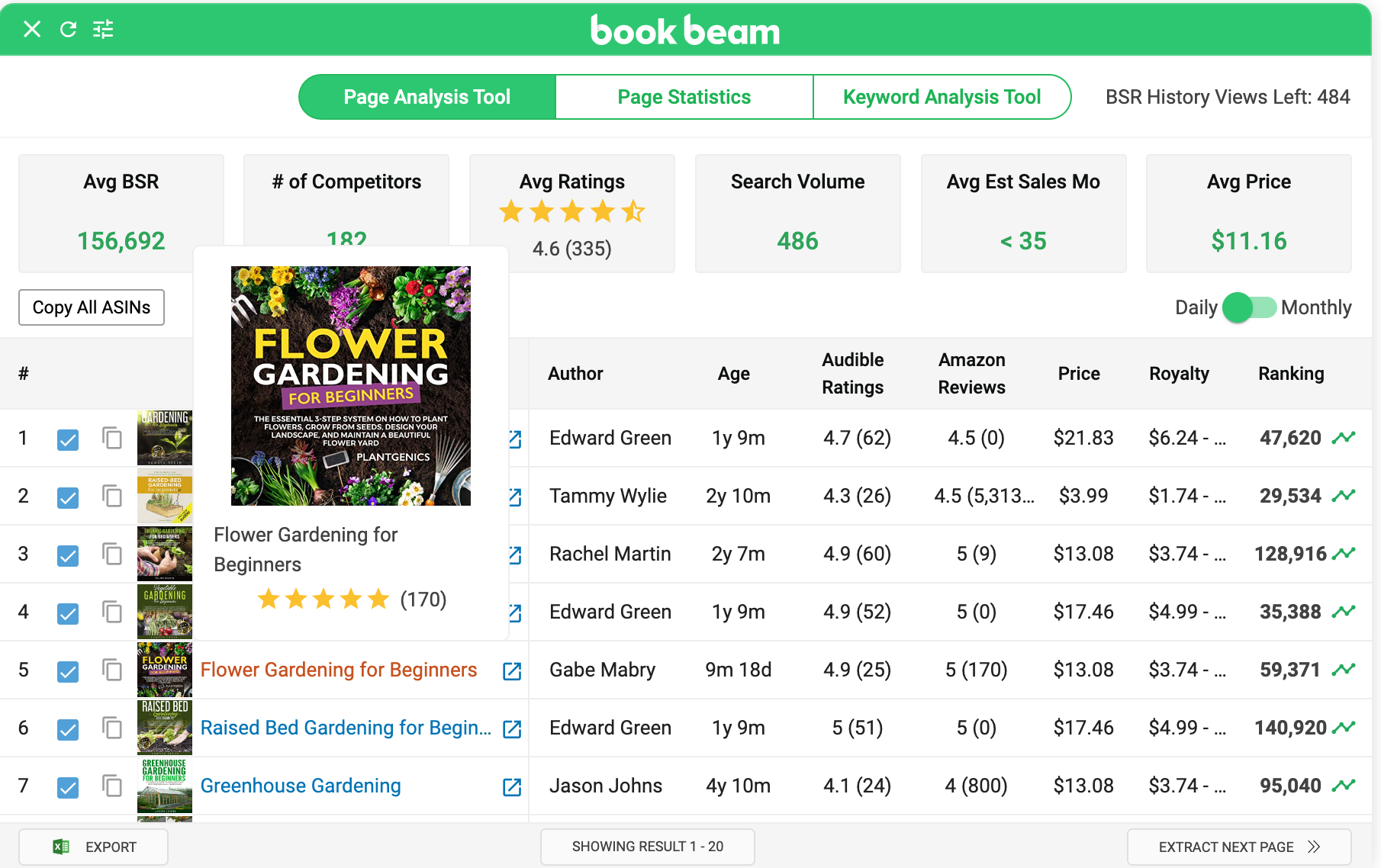The image size is (1381, 868).
Task: Check the average ratings star display
Action: 571,212
